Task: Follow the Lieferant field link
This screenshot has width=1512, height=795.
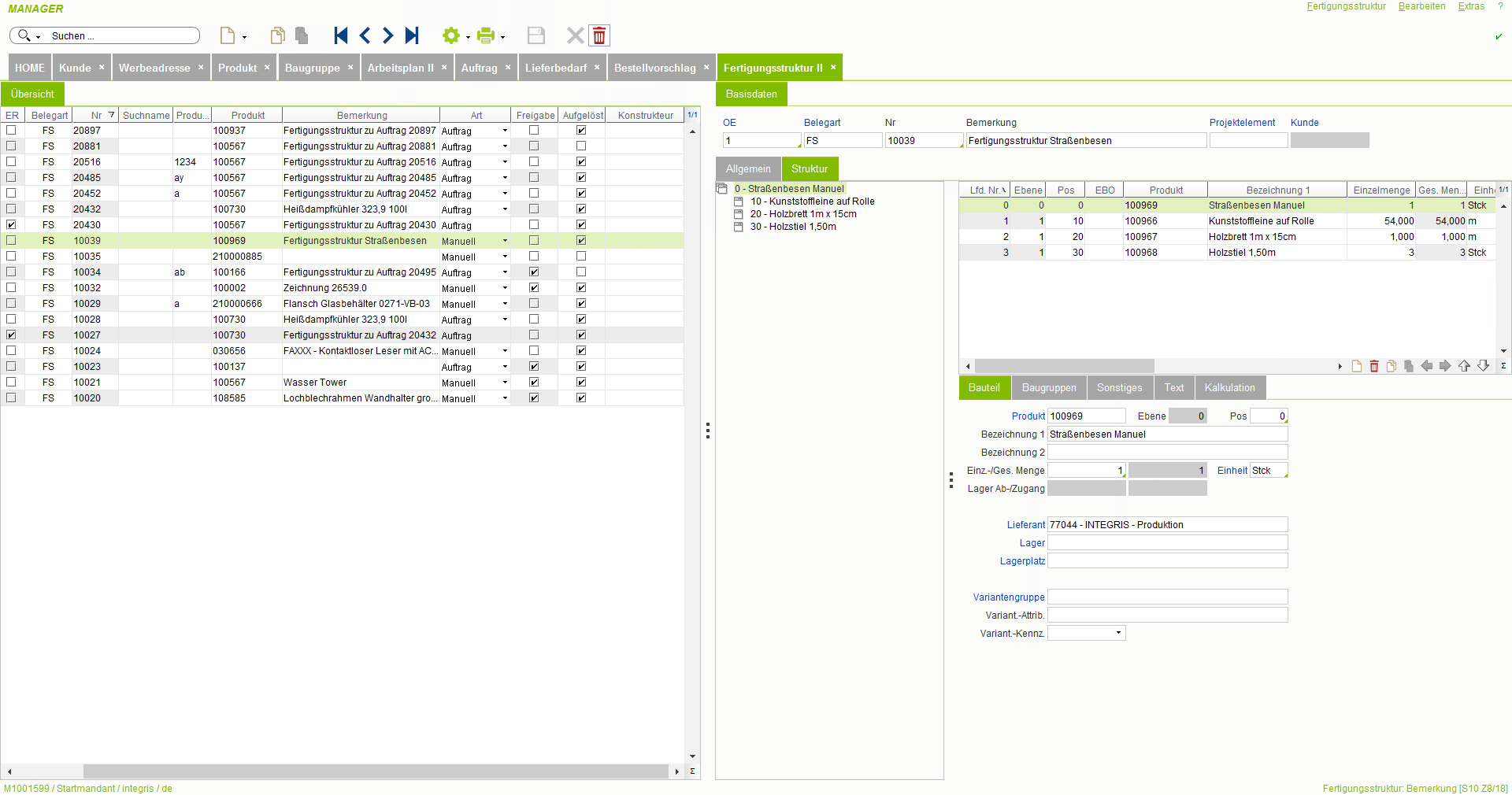Action: click(x=1025, y=525)
